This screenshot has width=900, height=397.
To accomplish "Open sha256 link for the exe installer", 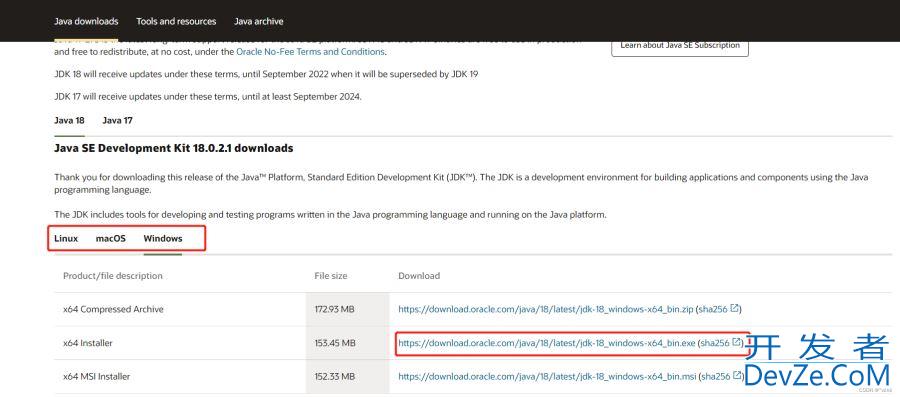I will pos(715,343).
